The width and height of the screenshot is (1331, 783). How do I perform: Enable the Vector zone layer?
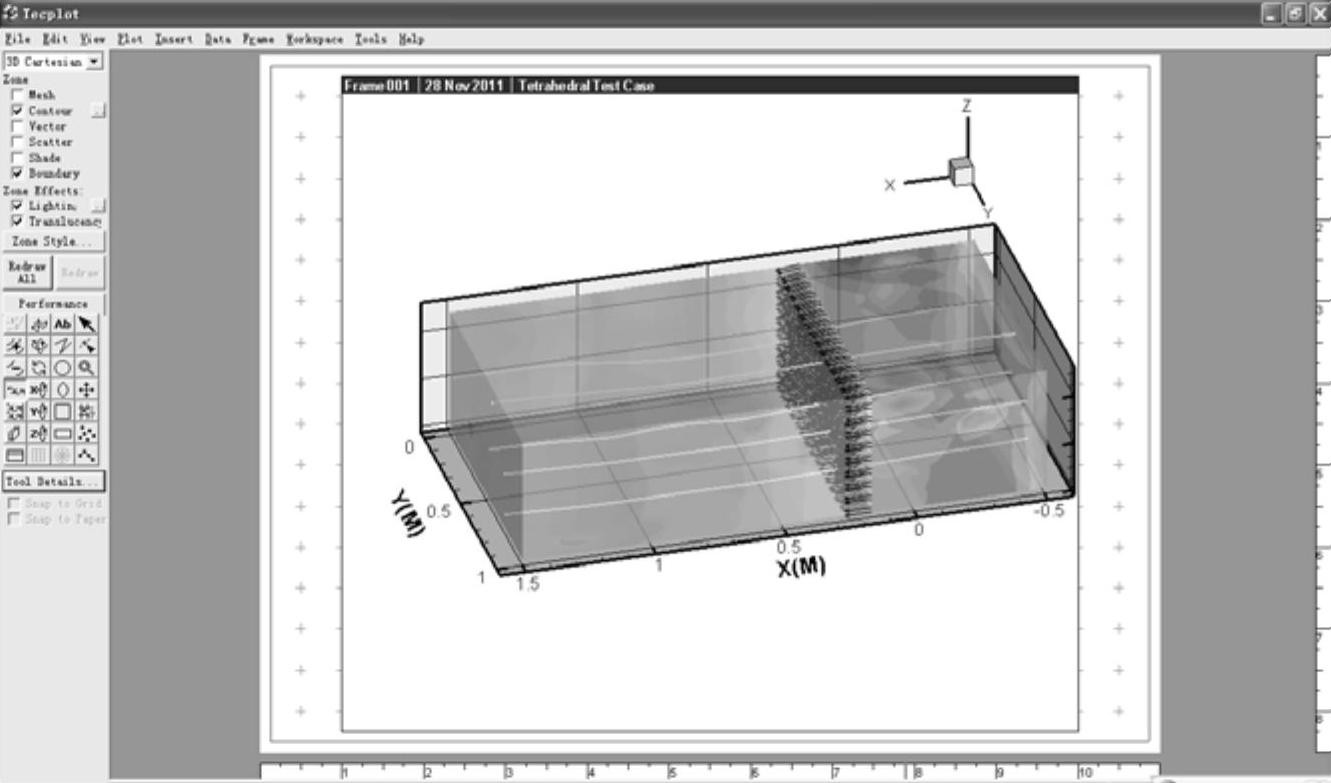17,126
